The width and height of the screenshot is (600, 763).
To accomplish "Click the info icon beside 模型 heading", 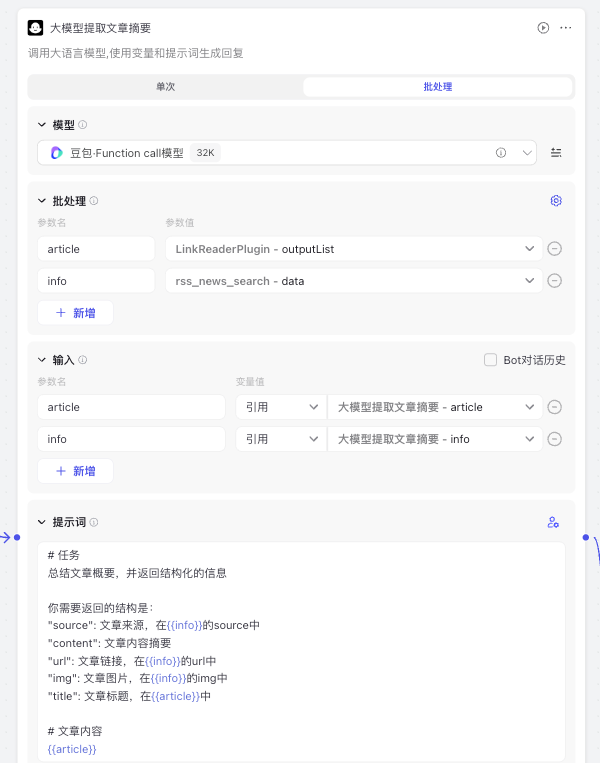I will tap(83, 125).
